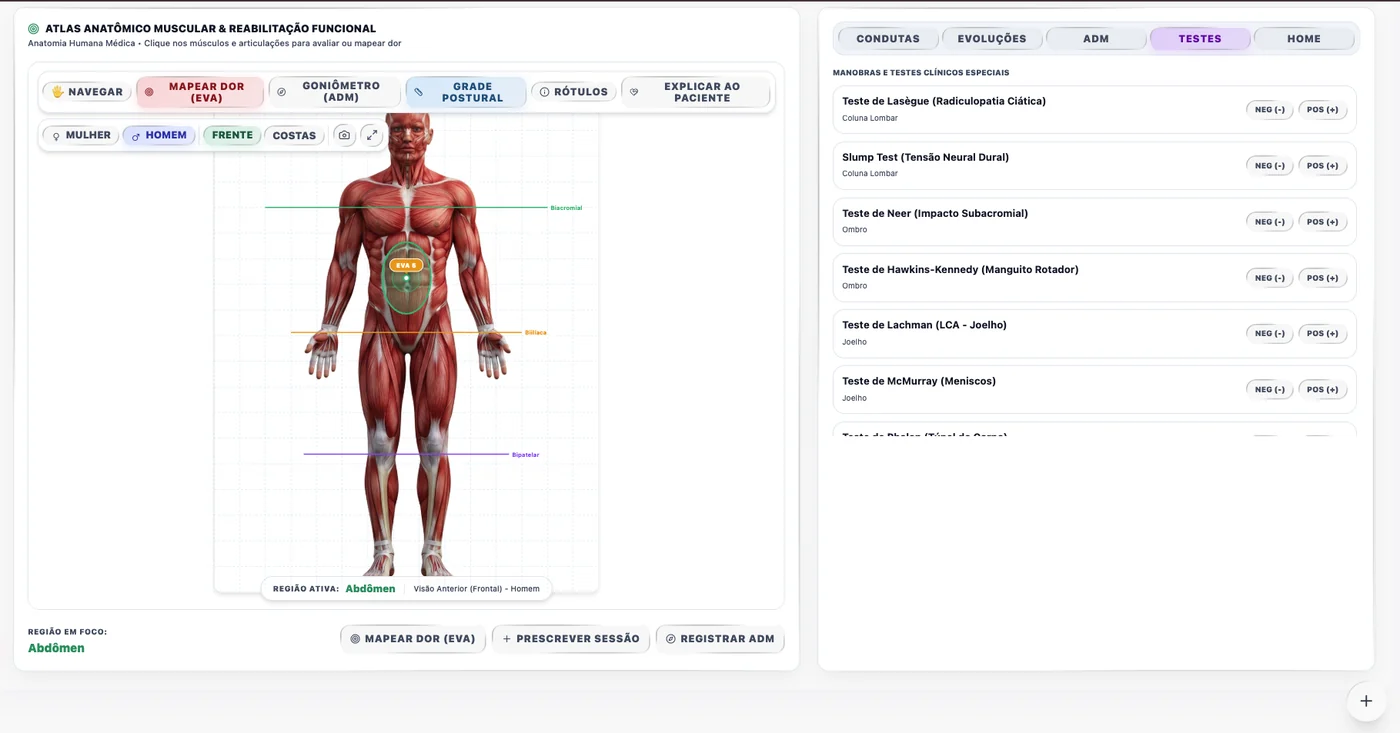Open the floating plus button
1400x733 pixels.
coord(1366,701)
